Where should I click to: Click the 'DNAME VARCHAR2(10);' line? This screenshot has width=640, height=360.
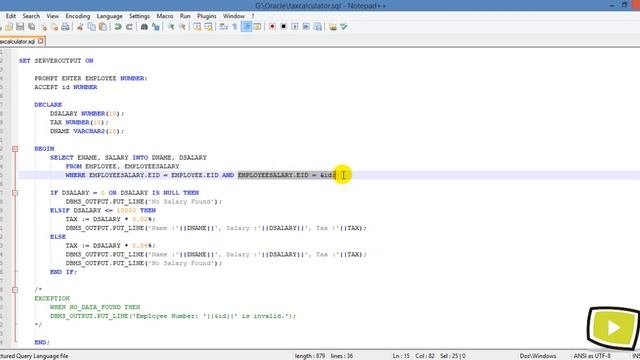click(x=87, y=131)
